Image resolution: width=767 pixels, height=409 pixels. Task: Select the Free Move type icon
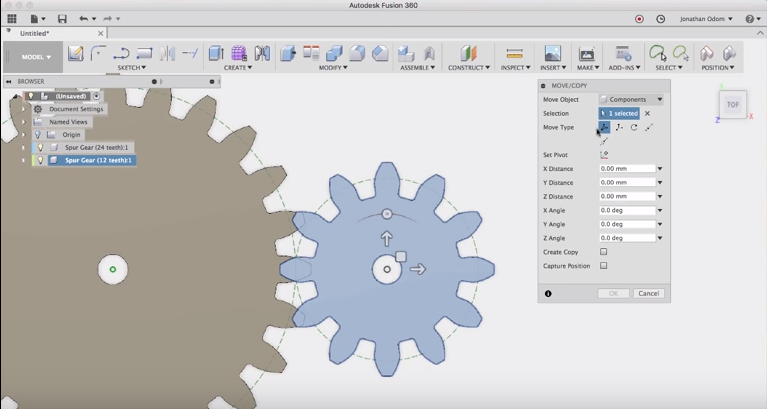pyautogui.click(x=604, y=127)
